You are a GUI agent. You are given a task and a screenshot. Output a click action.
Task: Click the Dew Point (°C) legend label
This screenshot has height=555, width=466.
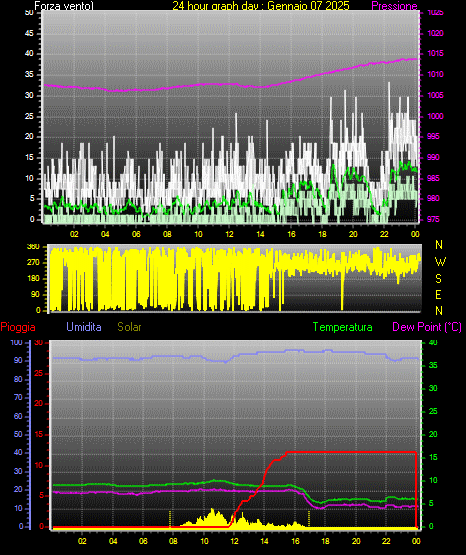coord(427,327)
